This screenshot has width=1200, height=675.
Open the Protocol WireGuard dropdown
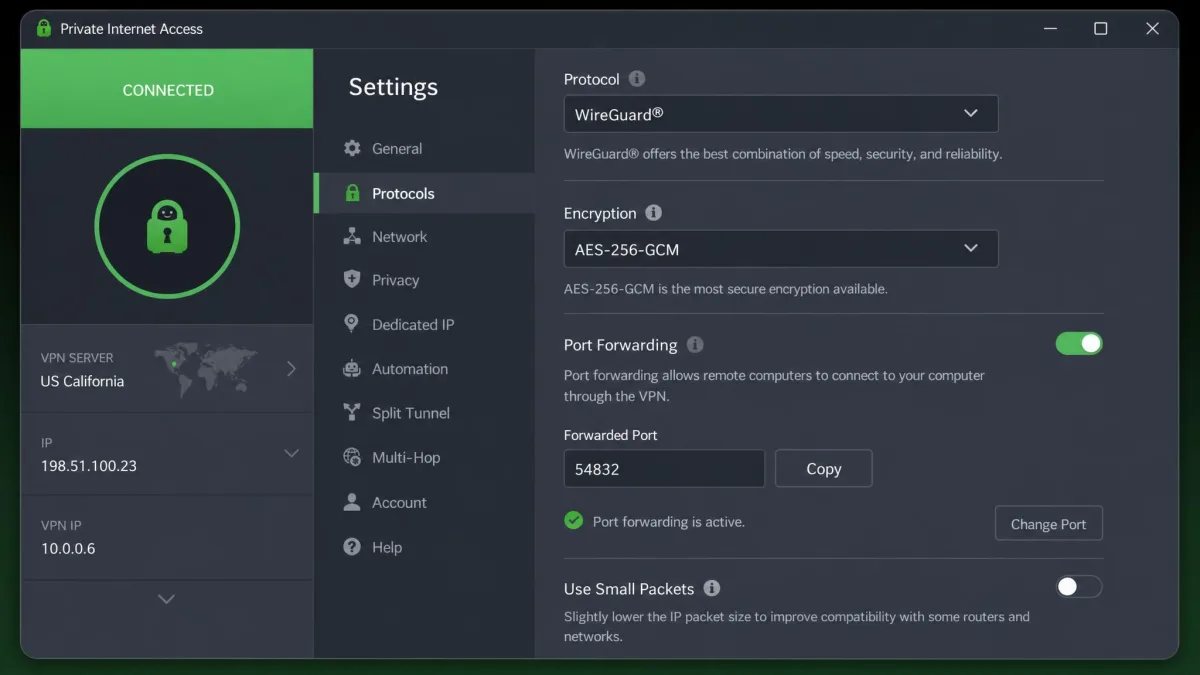(781, 114)
